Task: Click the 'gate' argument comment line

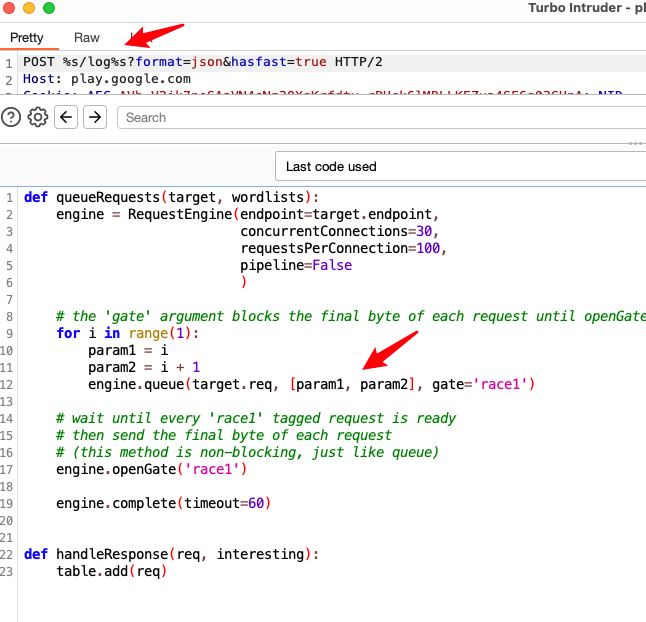Action: tap(351, 316)
